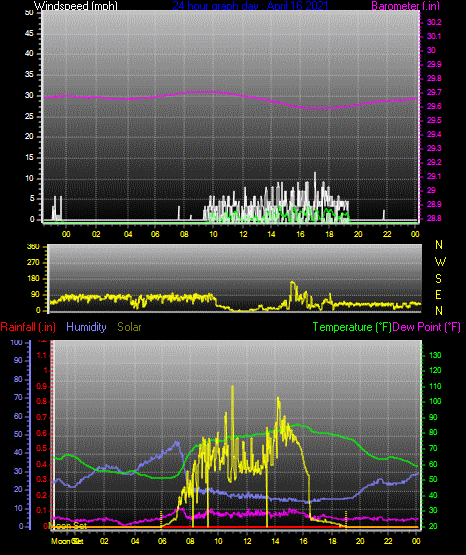The image size is (466, 555).
Task: Click hour 22 on the bottom graph time axis
Action: point(389,541)
